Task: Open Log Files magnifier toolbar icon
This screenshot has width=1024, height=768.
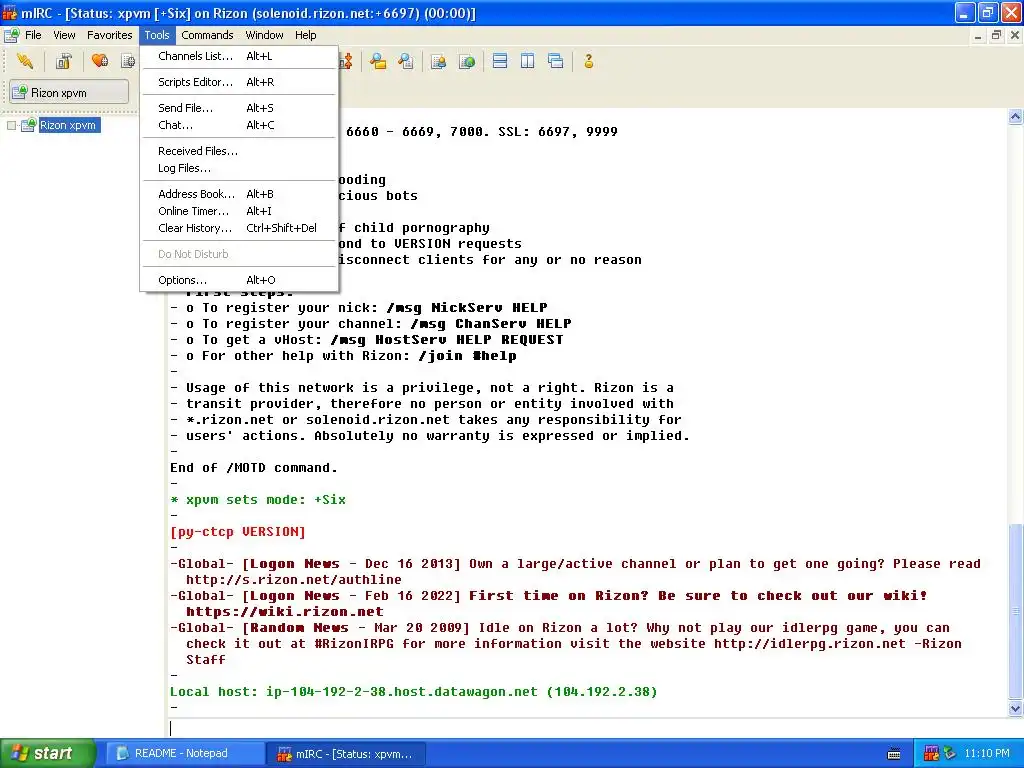Action: tap(406, 61)
